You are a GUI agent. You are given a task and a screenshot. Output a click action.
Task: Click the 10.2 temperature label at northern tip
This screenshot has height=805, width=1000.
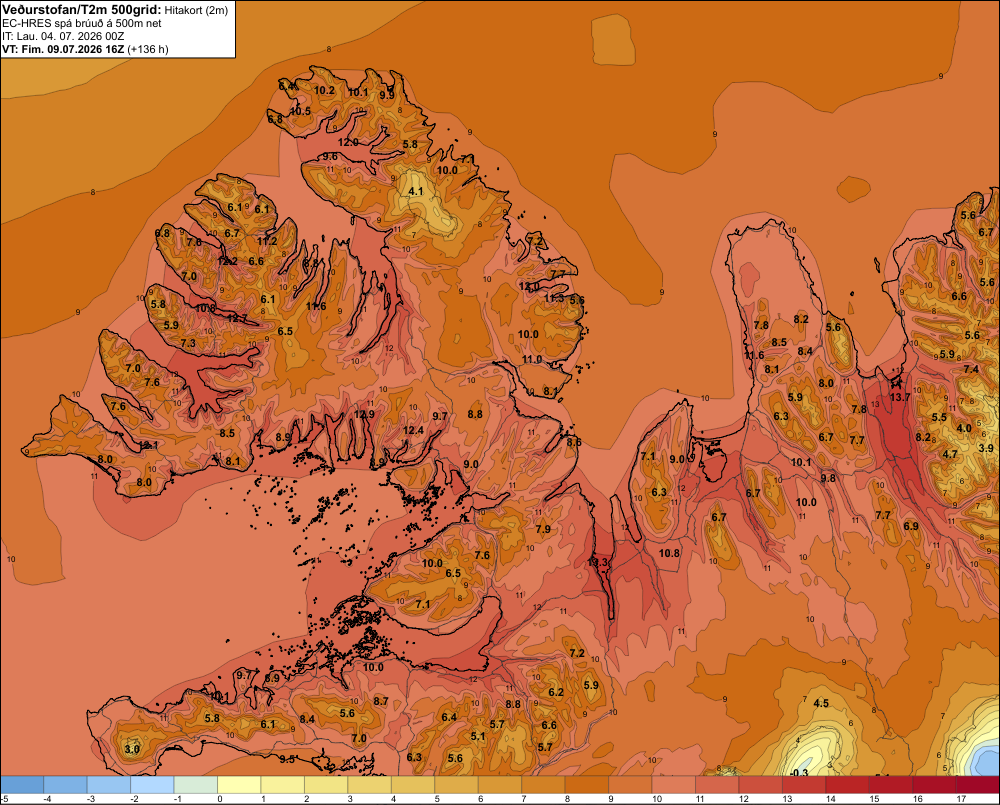tap(324, 91)
